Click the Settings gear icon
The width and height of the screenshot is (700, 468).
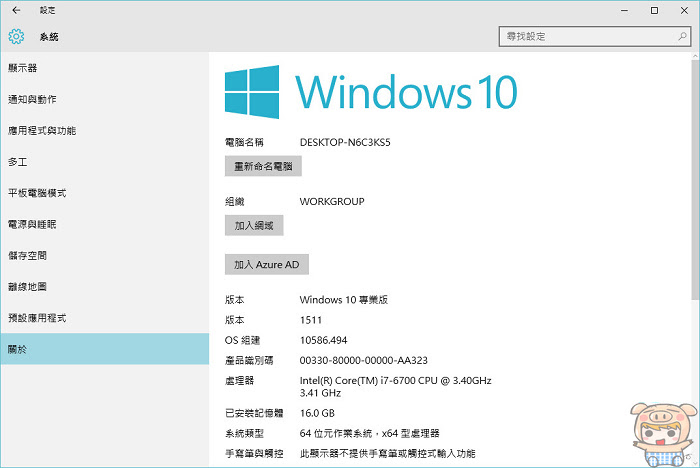pos(16,37)
